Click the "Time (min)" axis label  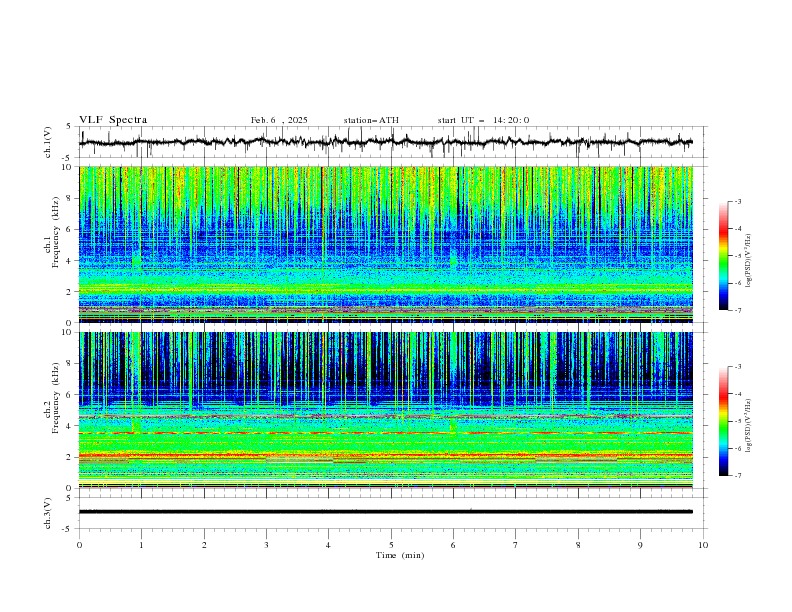400,555
